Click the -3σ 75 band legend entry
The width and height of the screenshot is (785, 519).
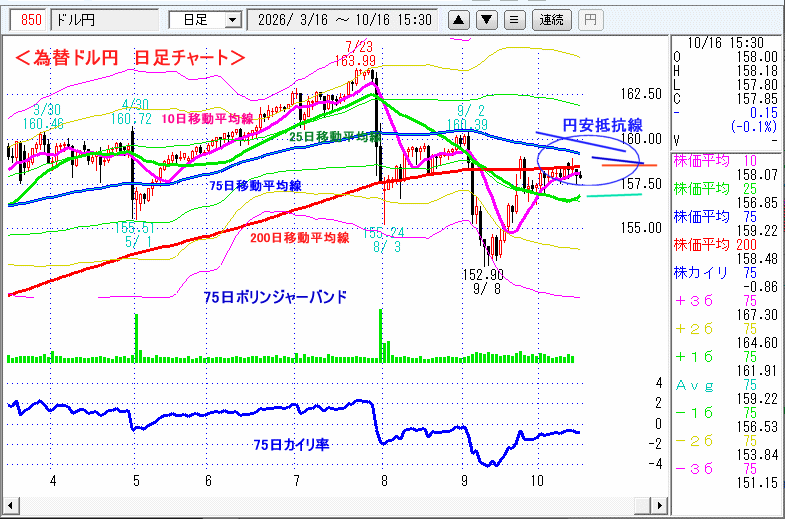715,469
